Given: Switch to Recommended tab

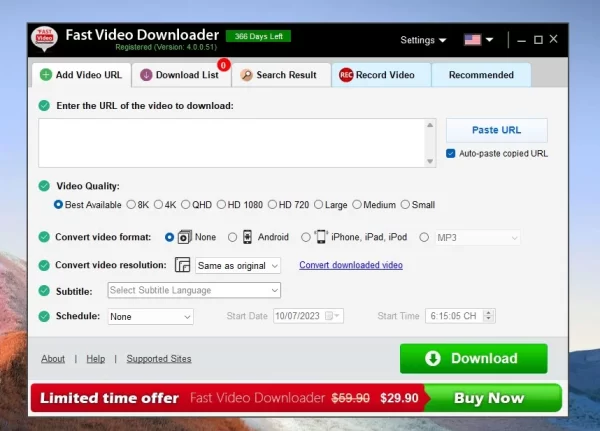Looking at the screenshot, I should coord(481,75).
